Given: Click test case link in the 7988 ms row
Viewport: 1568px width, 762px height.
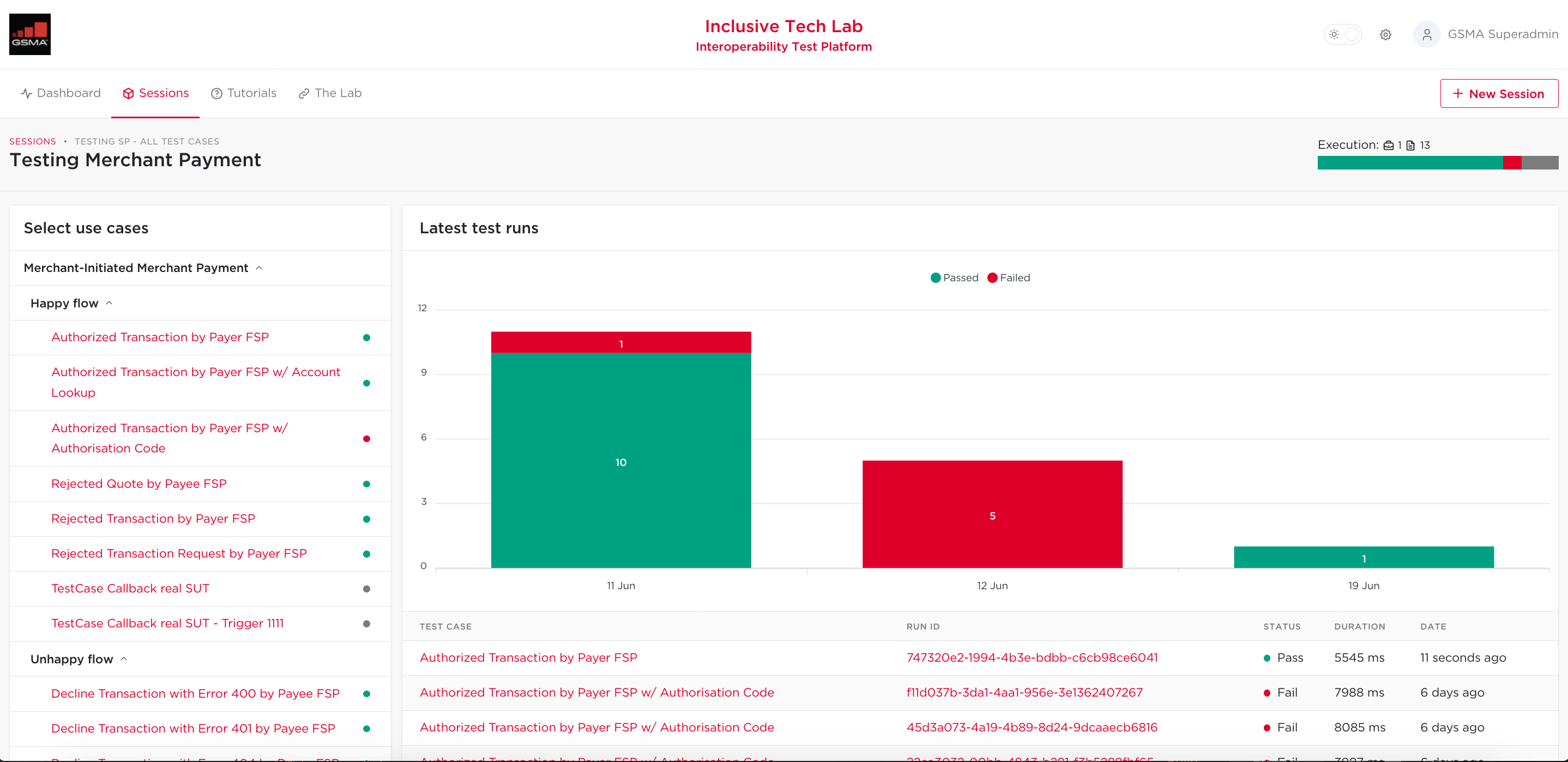Looking at the screenshot, I should click(596, 693).
